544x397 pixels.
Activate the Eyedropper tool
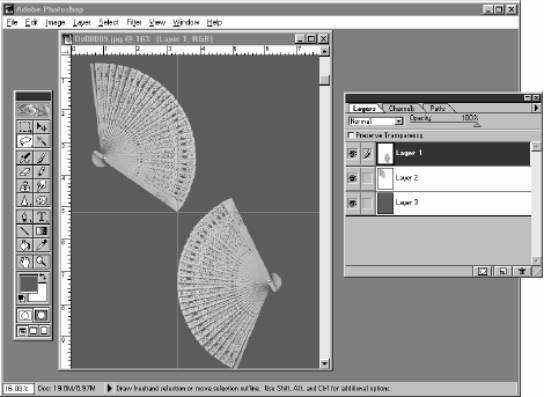(42, 245)
